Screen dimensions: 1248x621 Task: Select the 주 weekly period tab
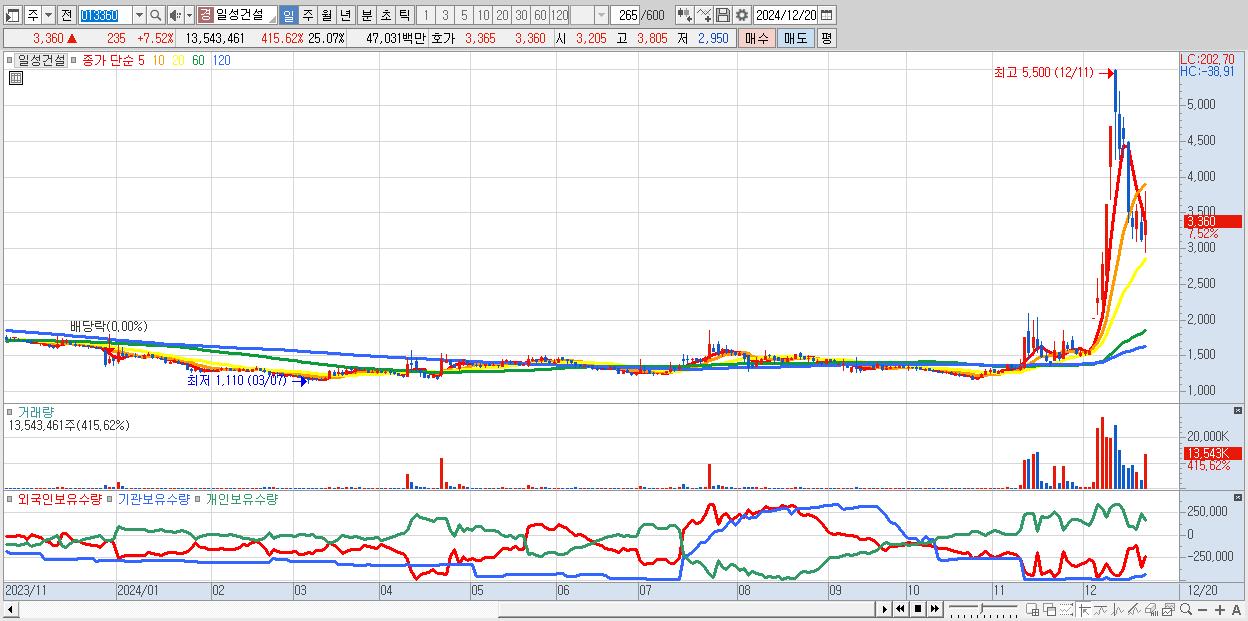307,15
